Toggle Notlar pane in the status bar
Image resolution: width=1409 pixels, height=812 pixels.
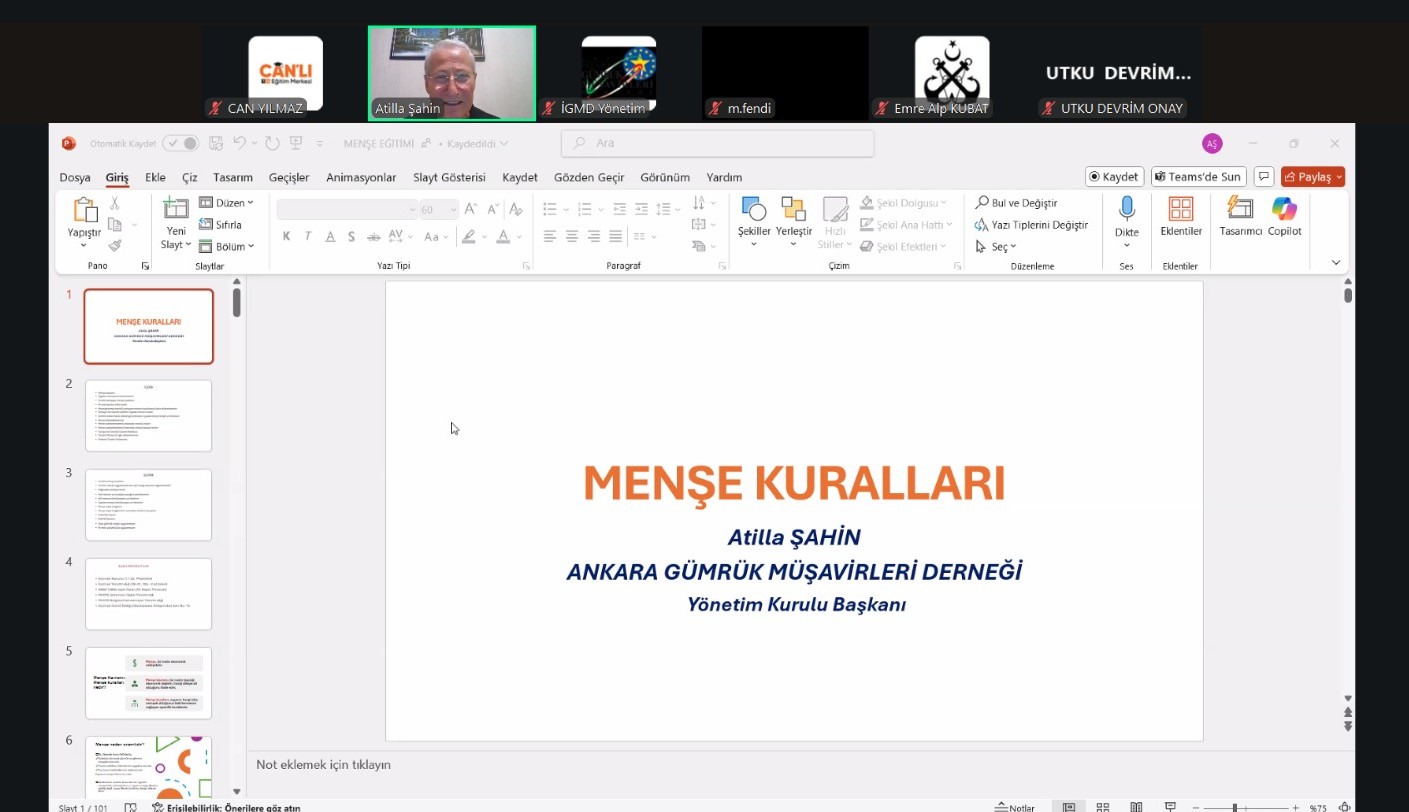[x=1015, y=807]
